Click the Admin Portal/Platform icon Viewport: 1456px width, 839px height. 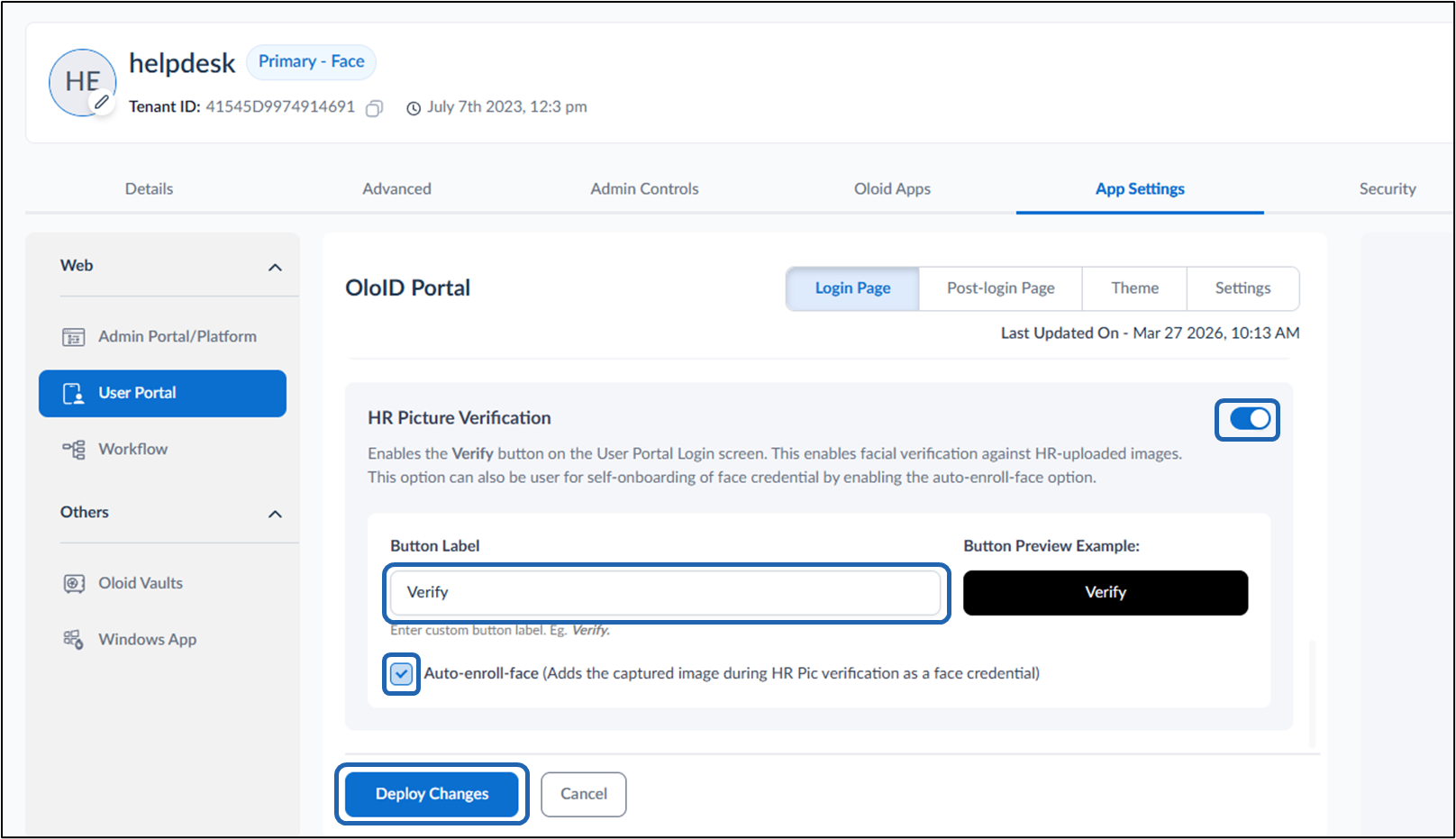[x=74, y=337]
